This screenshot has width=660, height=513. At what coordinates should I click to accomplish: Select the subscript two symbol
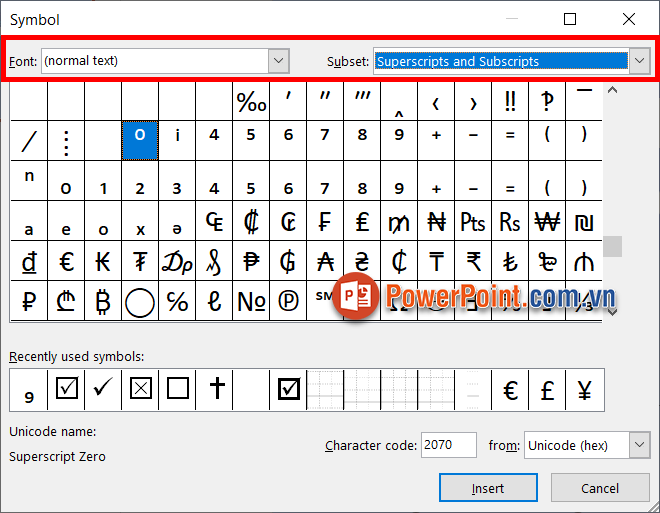(140, 181)
